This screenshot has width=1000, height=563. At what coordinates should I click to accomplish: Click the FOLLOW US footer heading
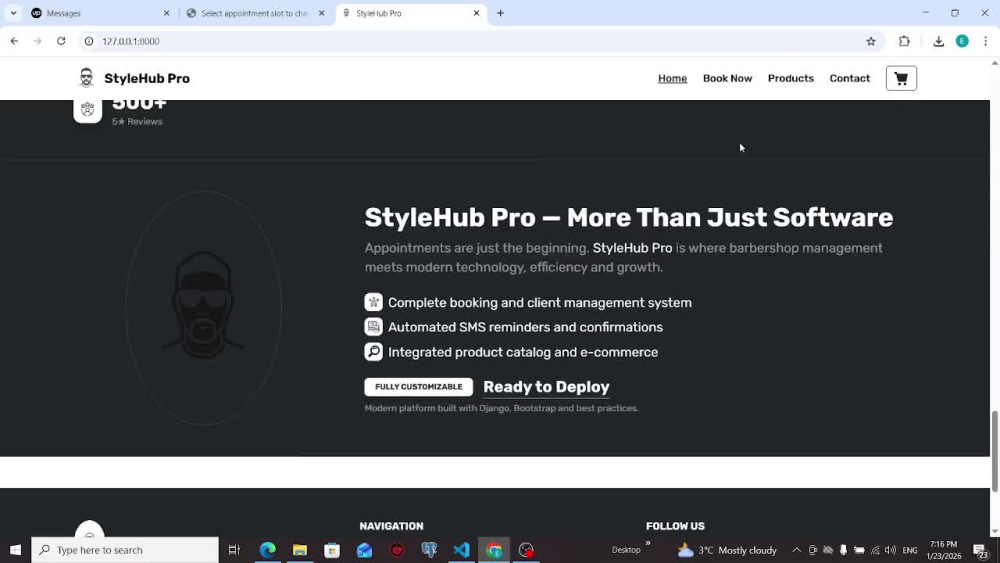tap(675, 526)
